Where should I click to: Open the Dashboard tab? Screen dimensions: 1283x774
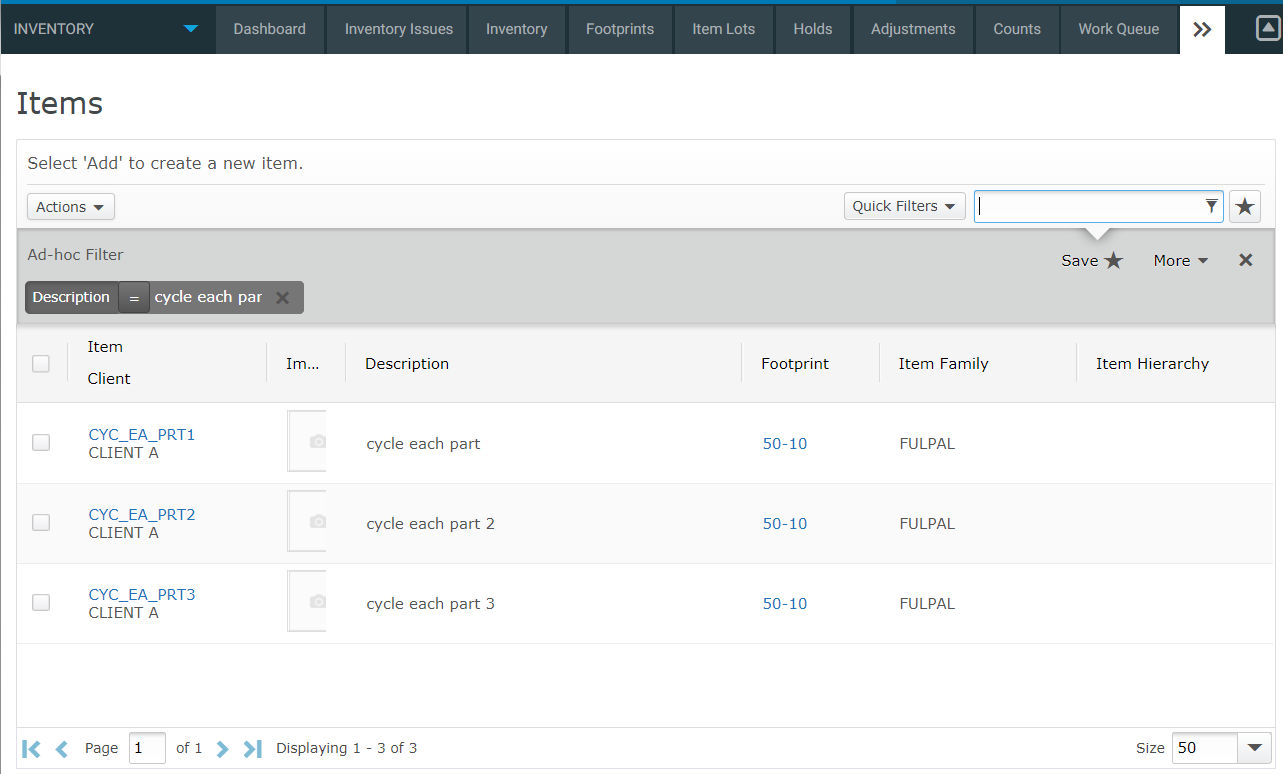coord(270,29)
